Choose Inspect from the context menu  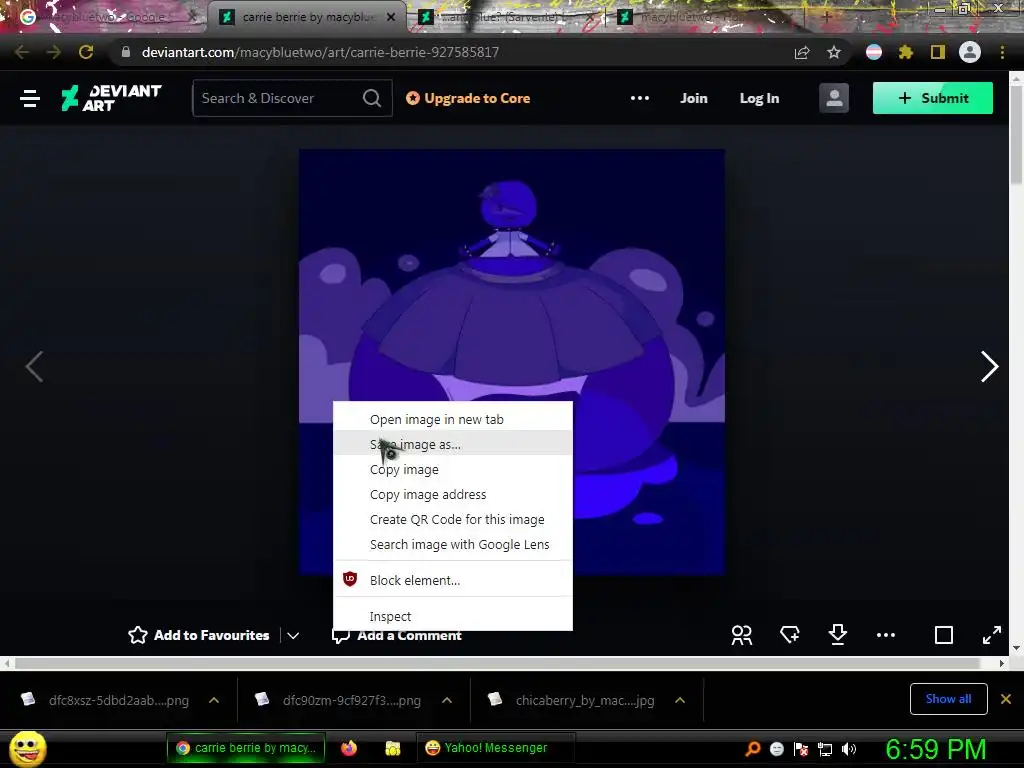(453, 616)
